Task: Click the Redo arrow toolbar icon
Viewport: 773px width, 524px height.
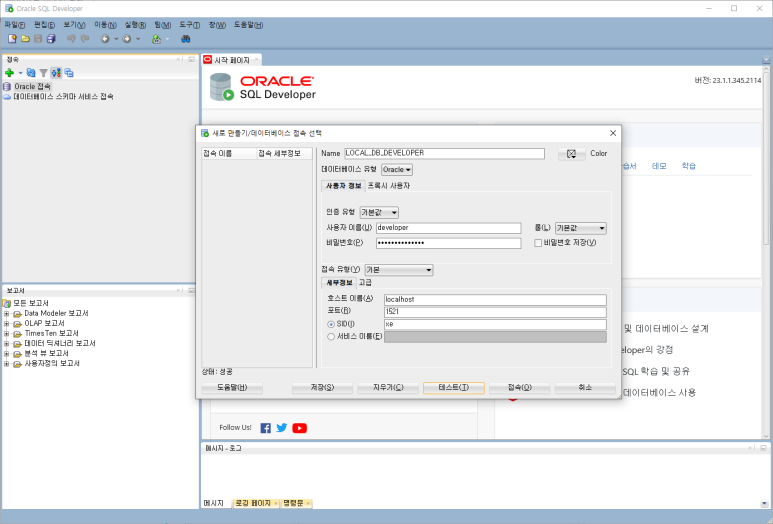Action: [85, 38]
